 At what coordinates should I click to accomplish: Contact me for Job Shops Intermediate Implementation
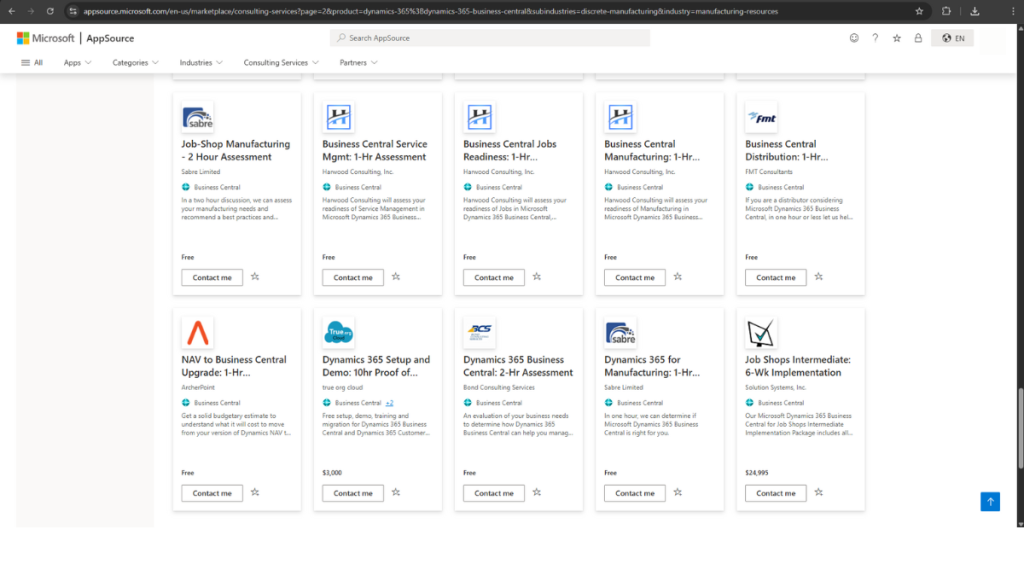[x=776, y=493]
